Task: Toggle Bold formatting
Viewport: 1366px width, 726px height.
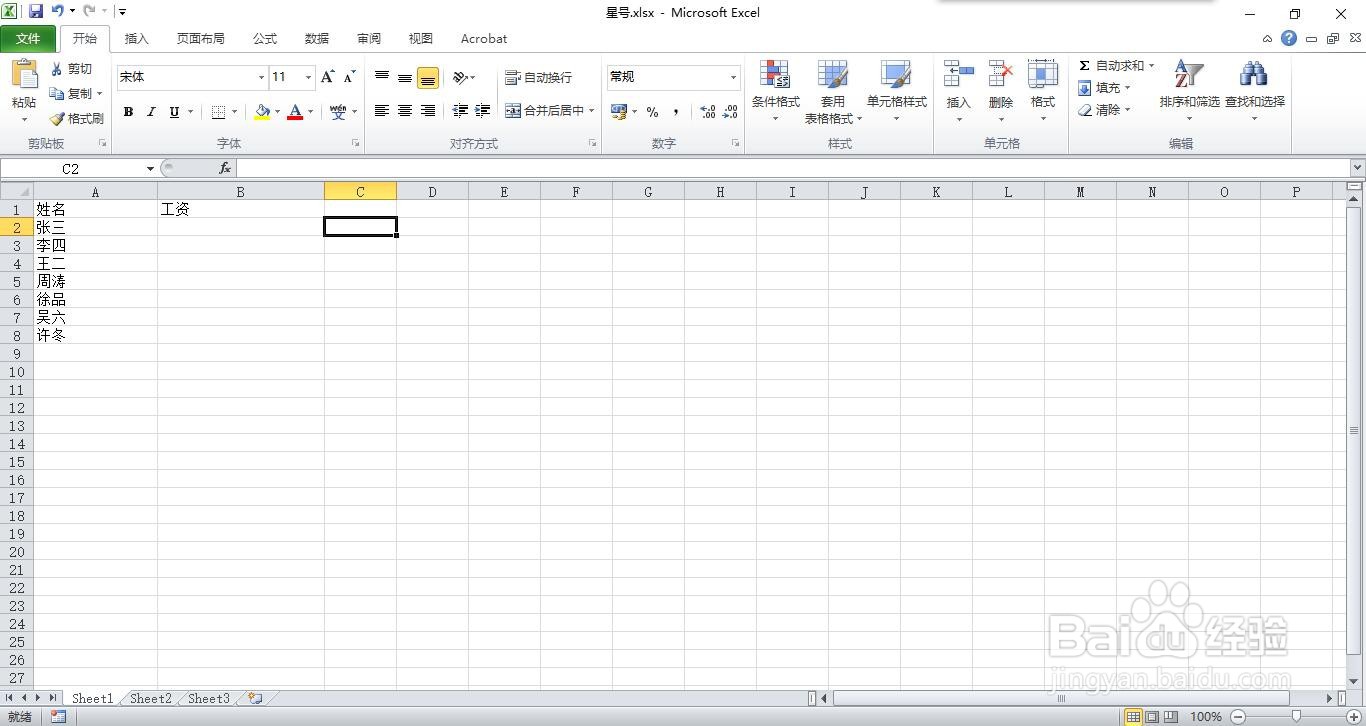Action: 128,112
